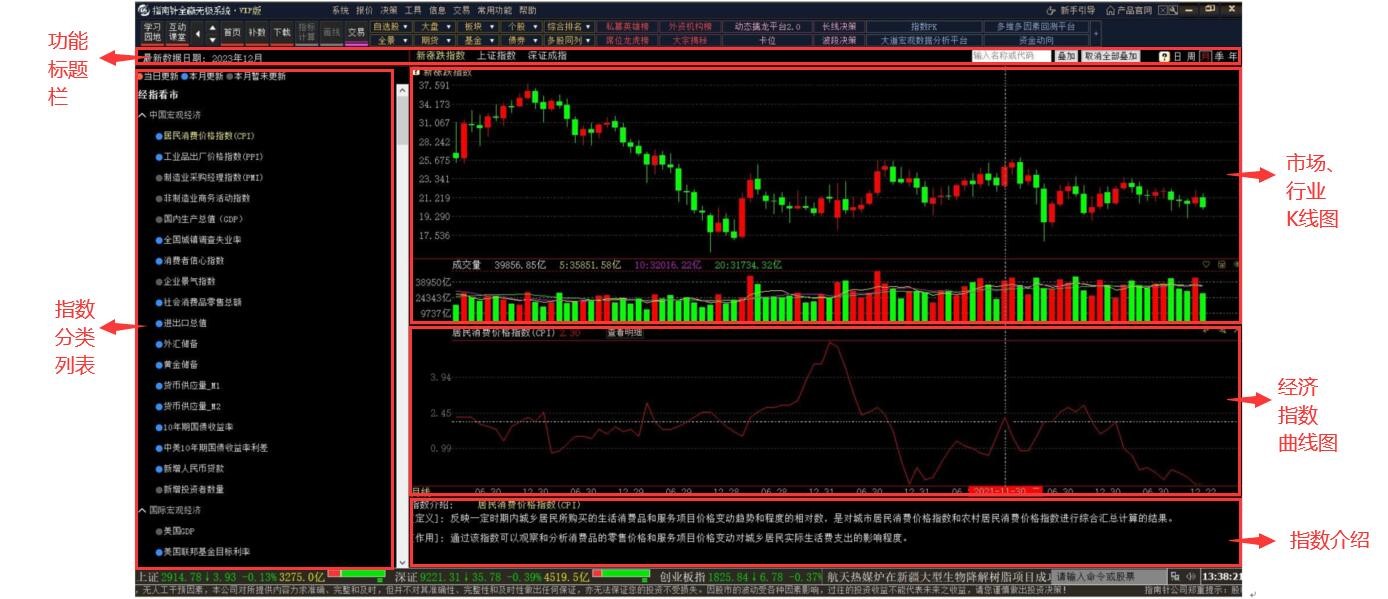Screen dimensions: 1388x599
Task: Select the 上证指数 tab
Action: coord(496,56)
